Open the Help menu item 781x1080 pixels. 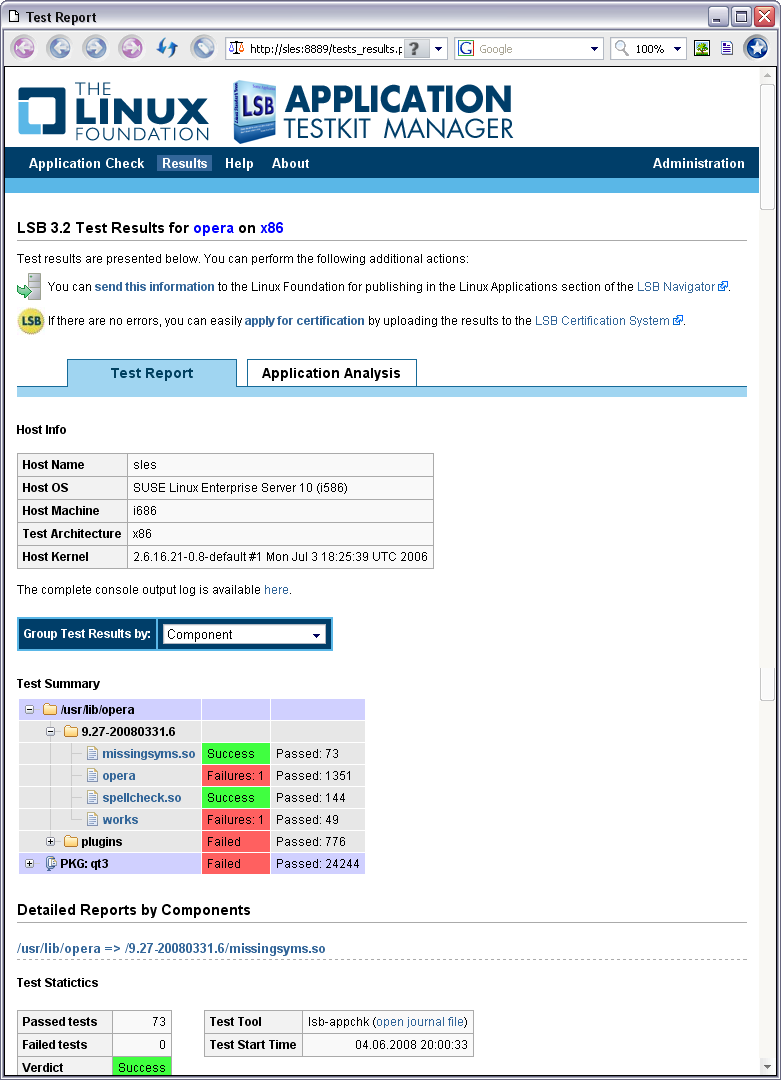(x=239, y=163)
